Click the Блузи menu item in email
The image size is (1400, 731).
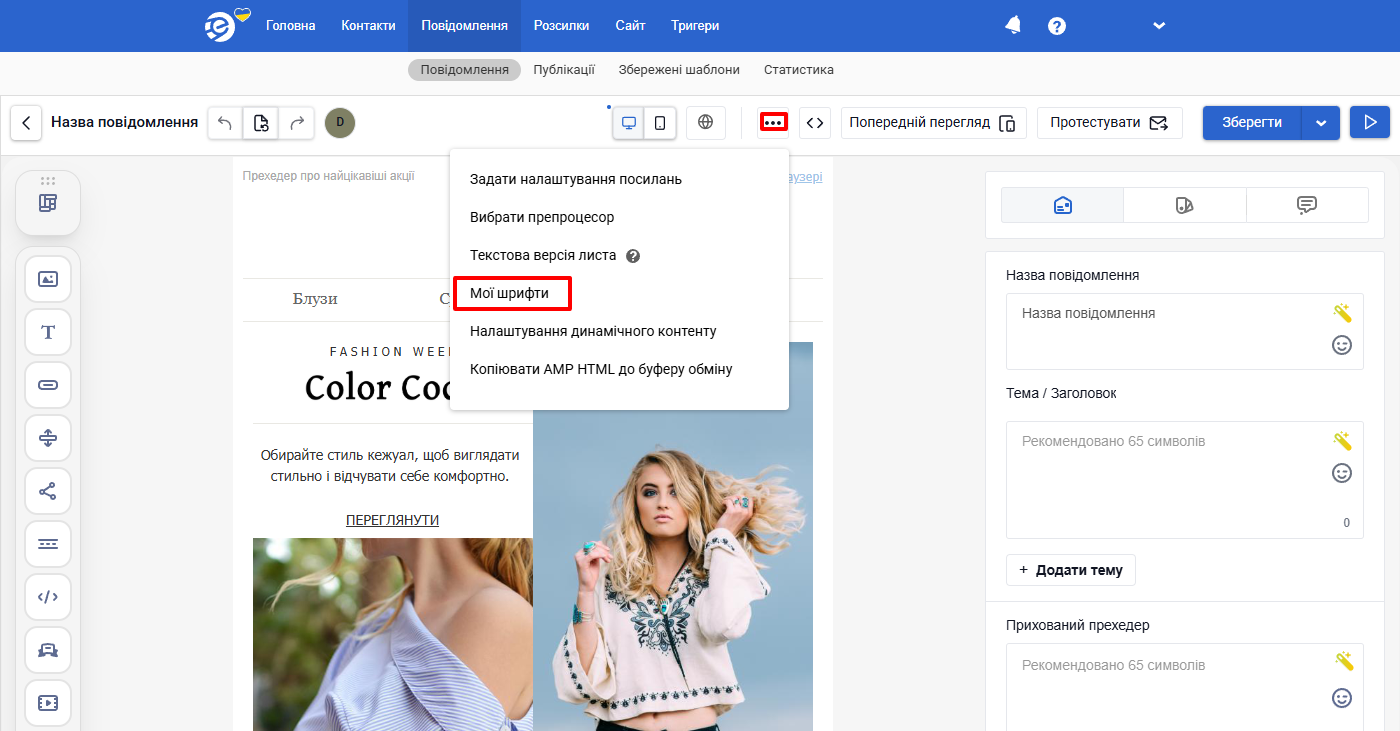click(x=315, y=299)
